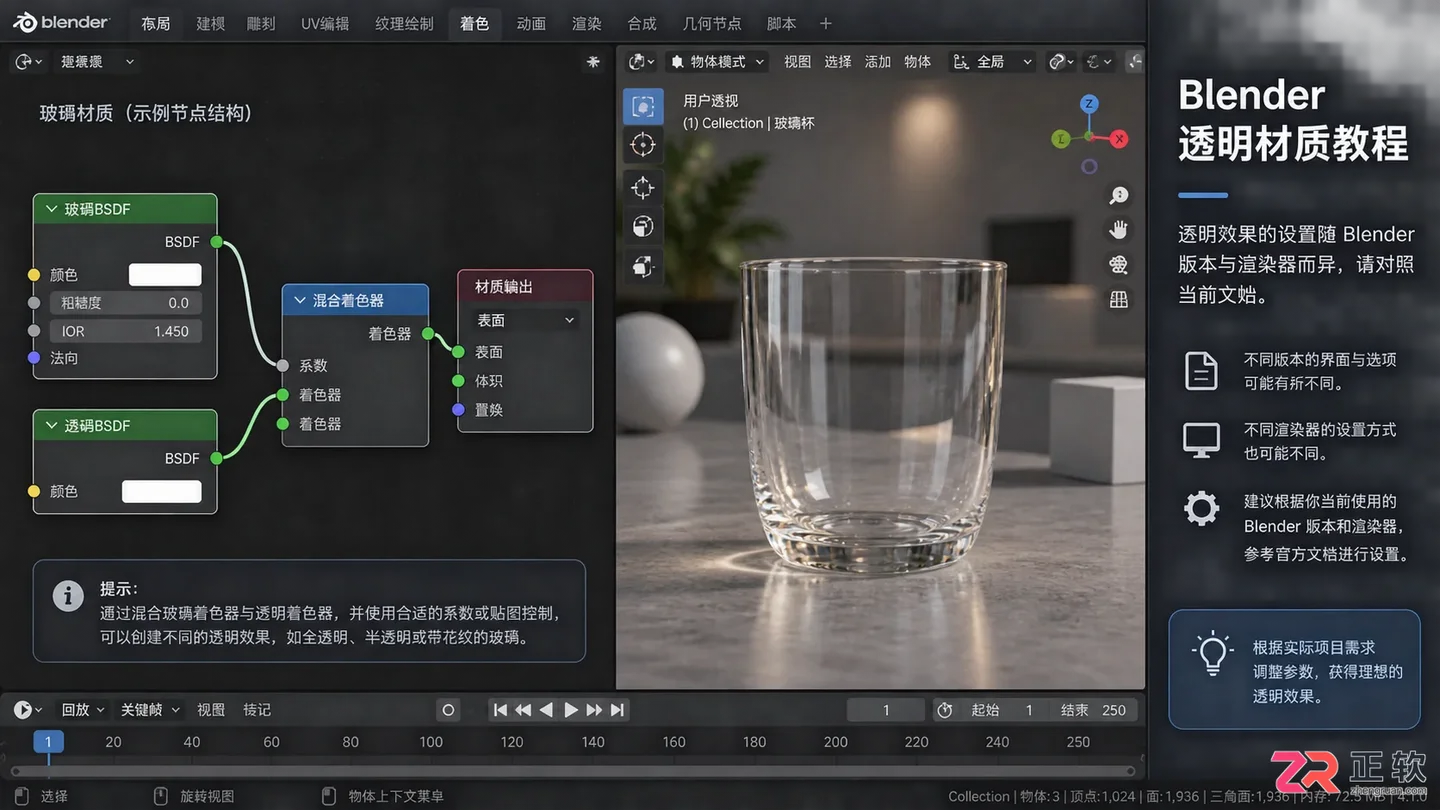The width and height of the screenshot is (1440, 810).
Task: Click the info icon in the tip box
Action: [68, 596]
